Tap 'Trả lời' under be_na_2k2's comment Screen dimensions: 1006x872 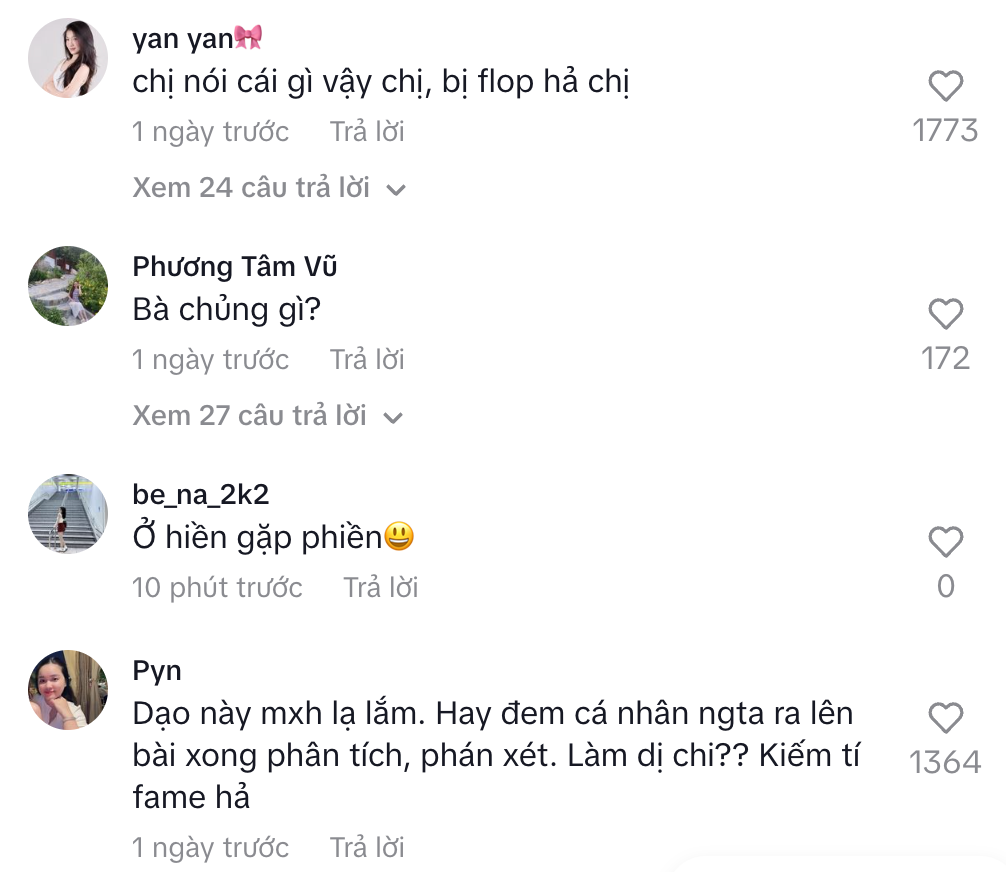click(380, 587)
